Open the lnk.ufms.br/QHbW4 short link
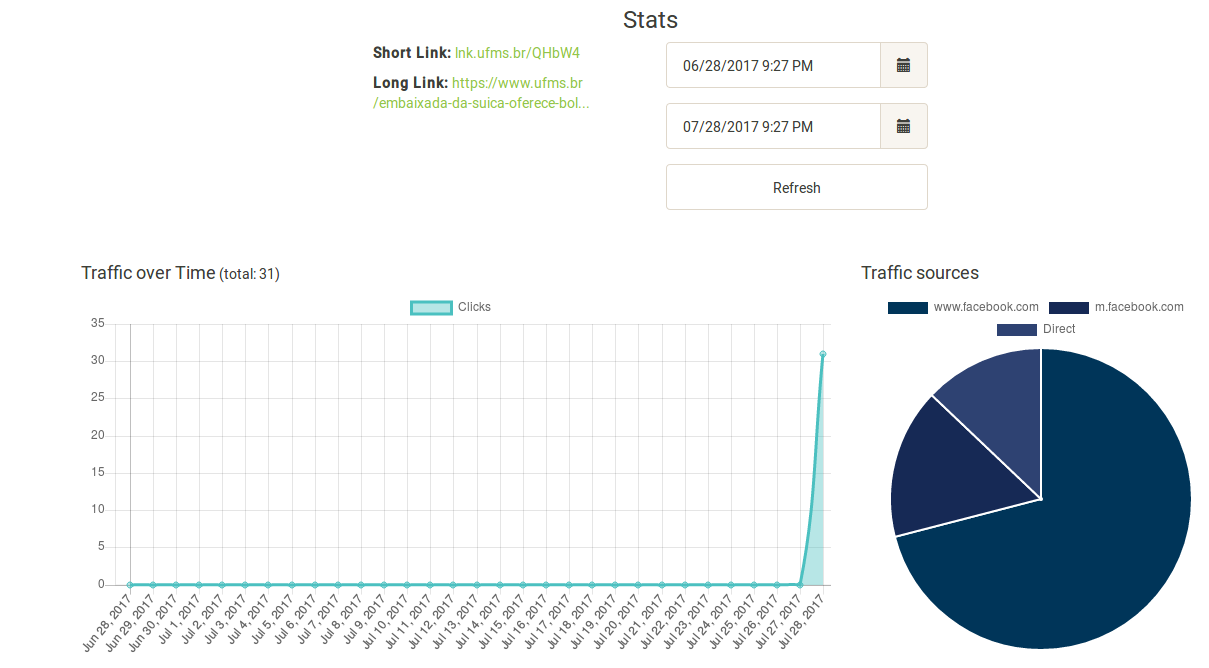The image size is (1209, 668). (517, 52)
